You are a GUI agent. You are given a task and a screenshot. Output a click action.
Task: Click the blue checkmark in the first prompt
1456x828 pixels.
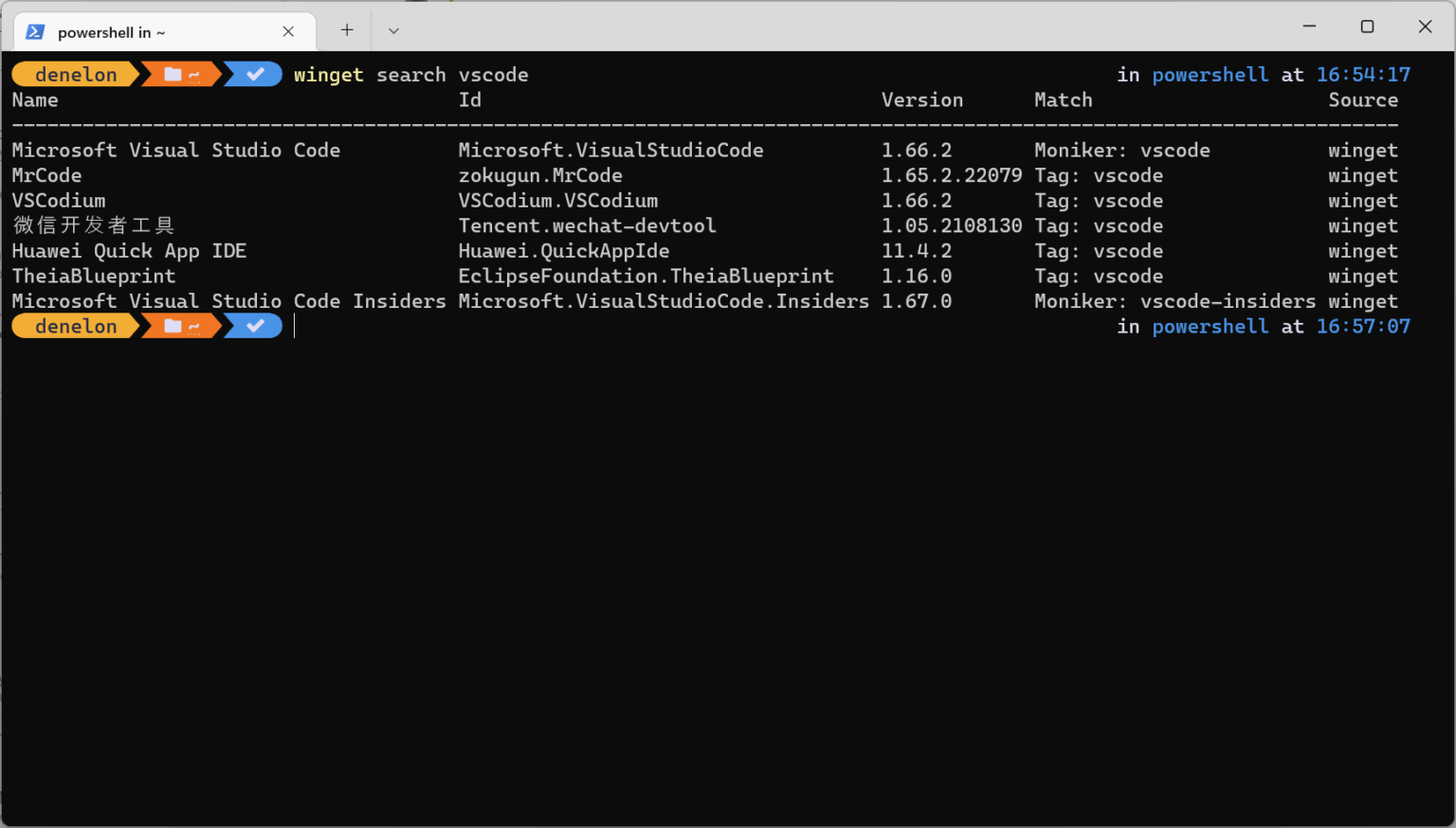pos(252,74)
